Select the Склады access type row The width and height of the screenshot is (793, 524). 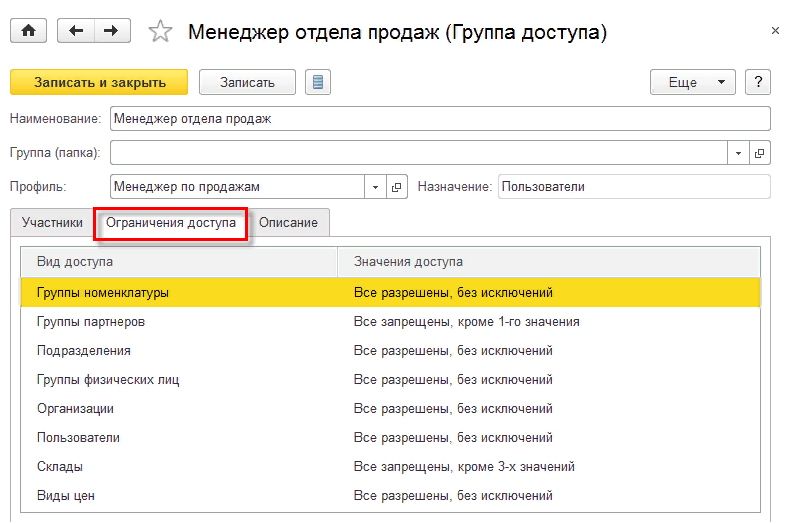(x=60, y=466)
